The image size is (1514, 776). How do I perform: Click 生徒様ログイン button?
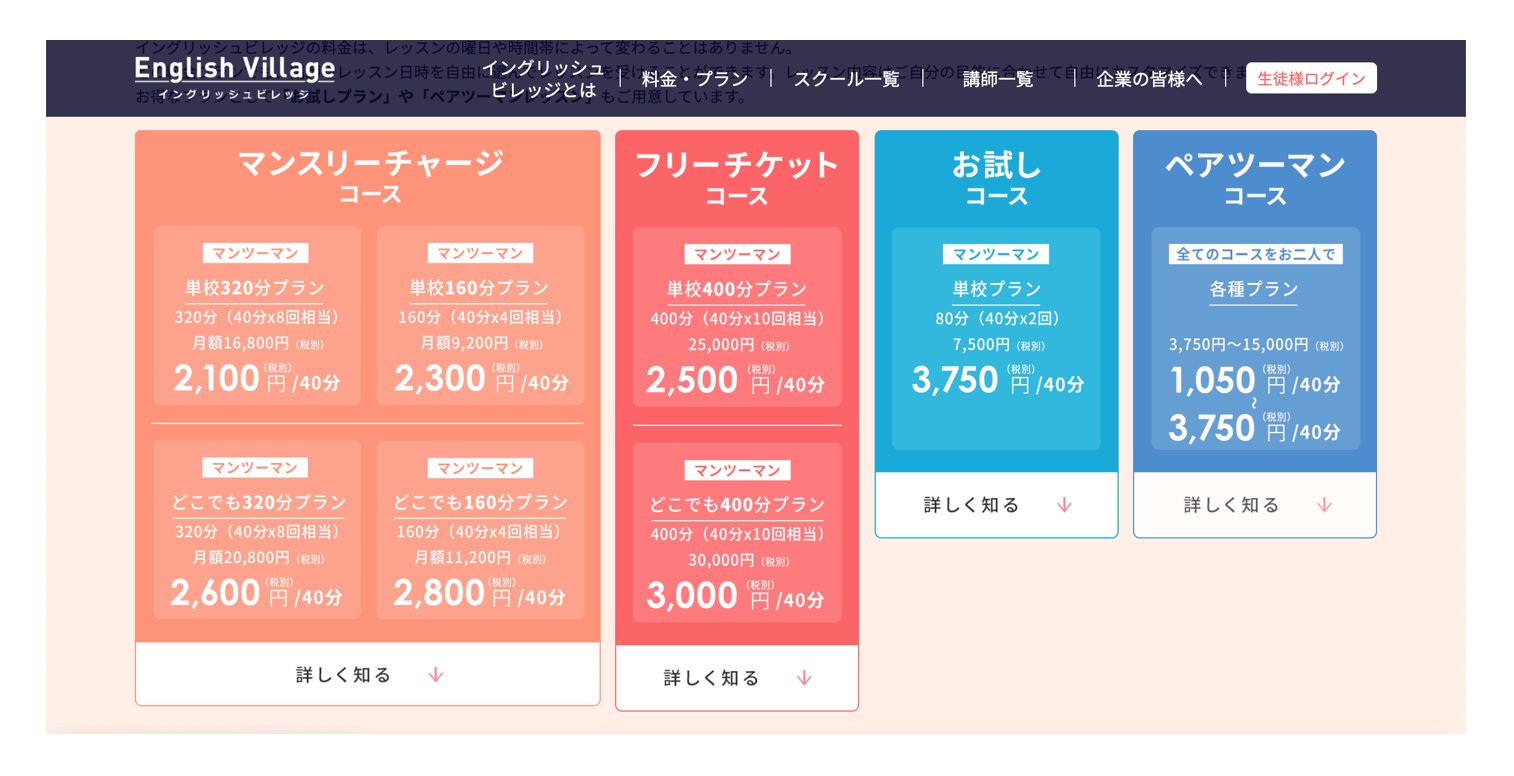pos(1311,78)
